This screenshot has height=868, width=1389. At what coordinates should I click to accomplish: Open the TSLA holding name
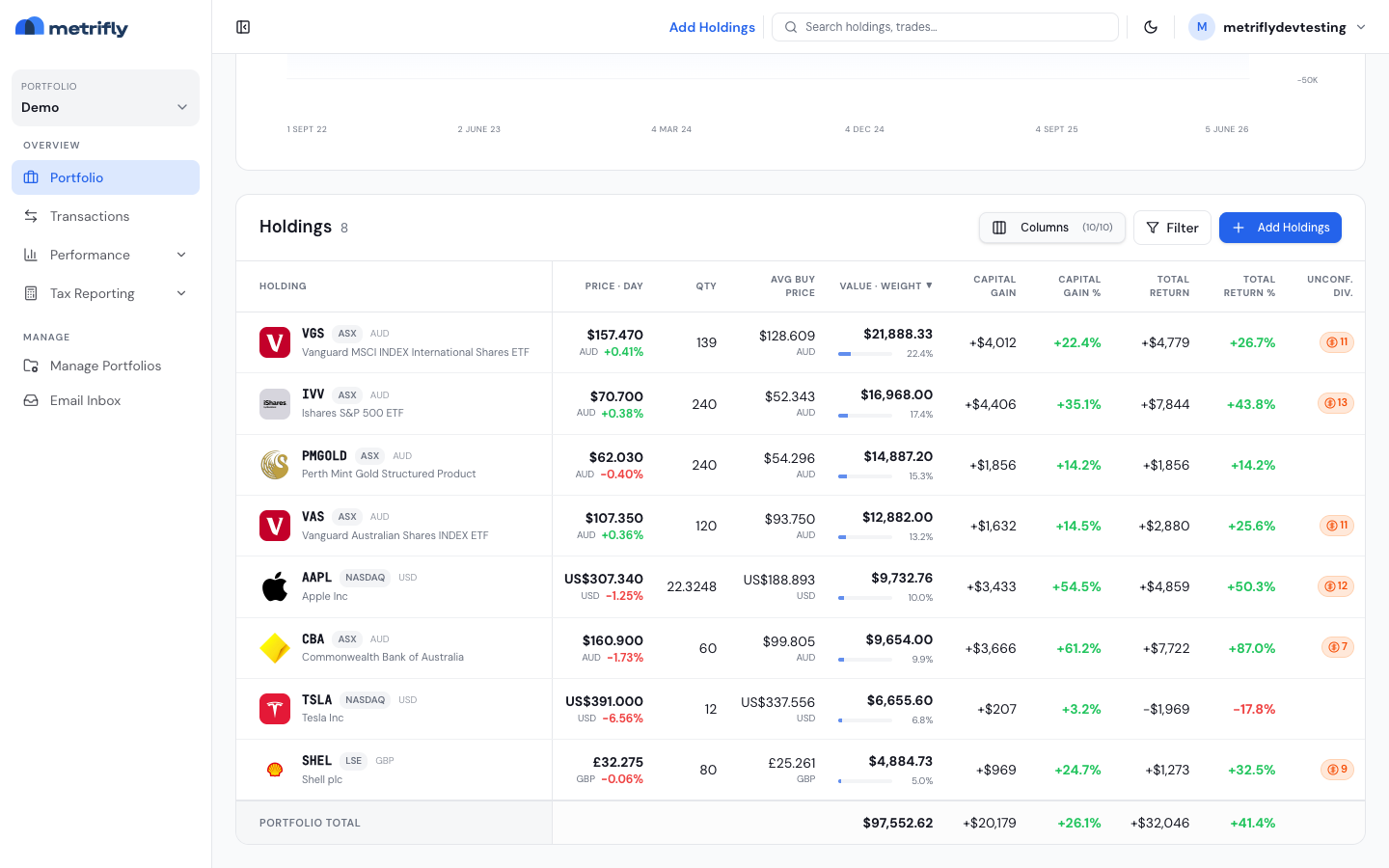tap(322, 718)
